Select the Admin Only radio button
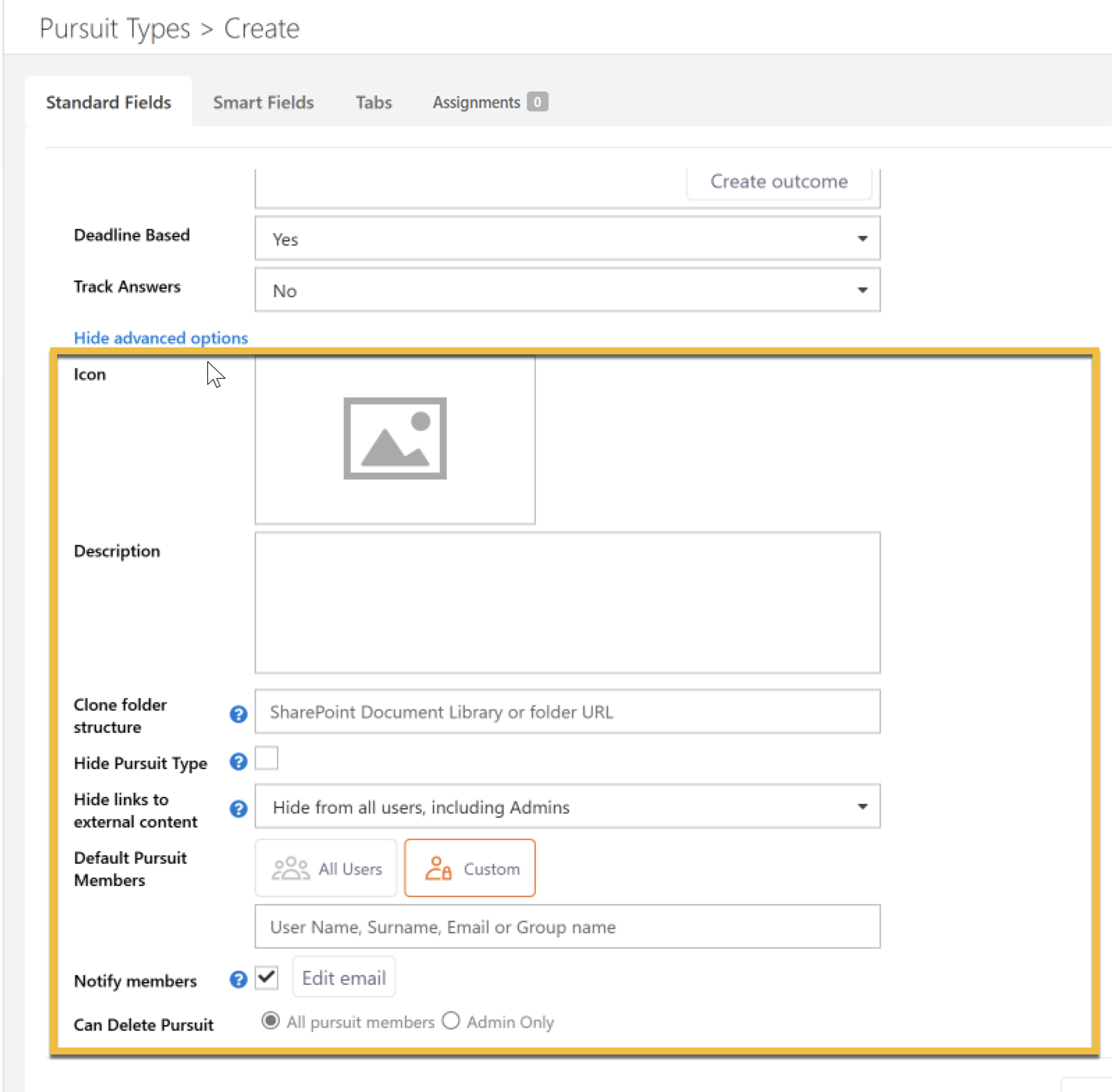Viewport: 1112px width, 1092px height. [x=451, y=1021]
